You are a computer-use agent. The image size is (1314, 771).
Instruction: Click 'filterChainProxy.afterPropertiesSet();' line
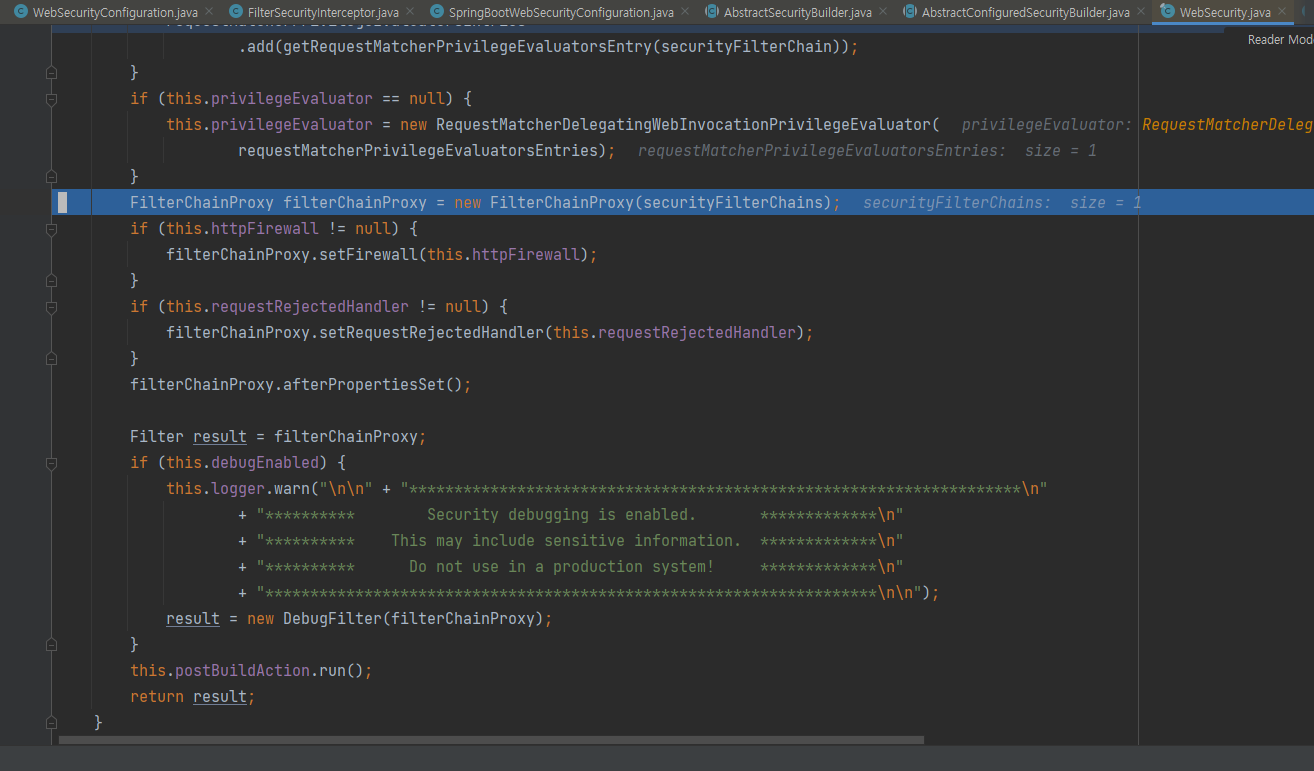(300, 385)
